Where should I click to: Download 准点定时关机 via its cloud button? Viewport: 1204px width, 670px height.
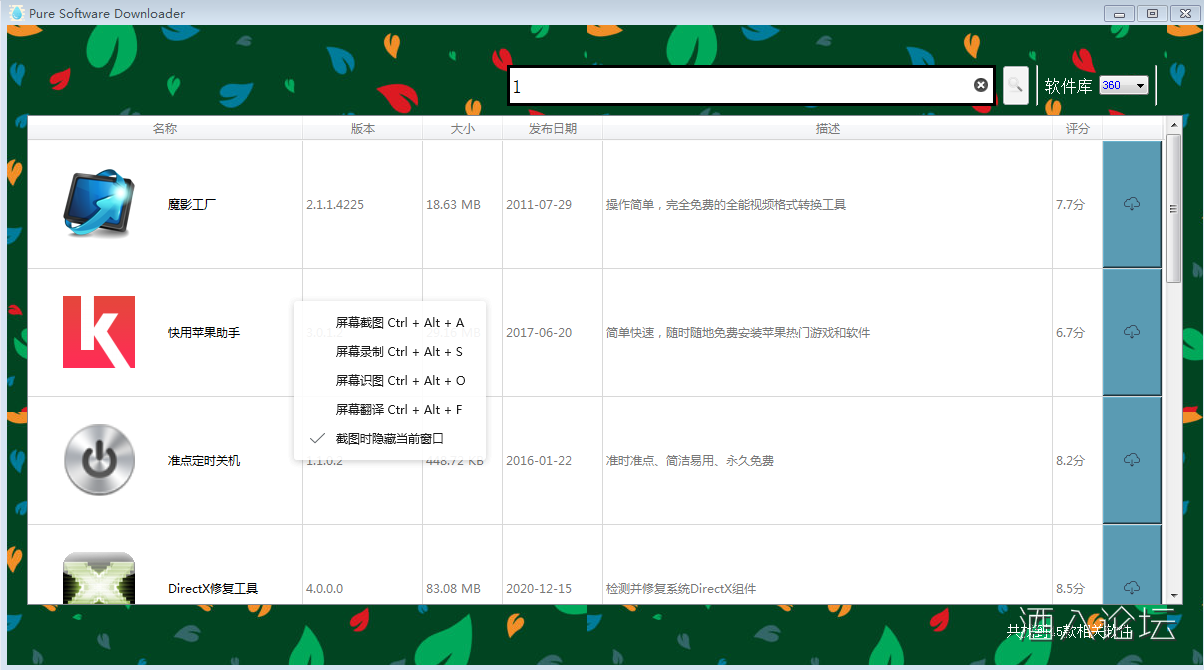point(1131,460)
